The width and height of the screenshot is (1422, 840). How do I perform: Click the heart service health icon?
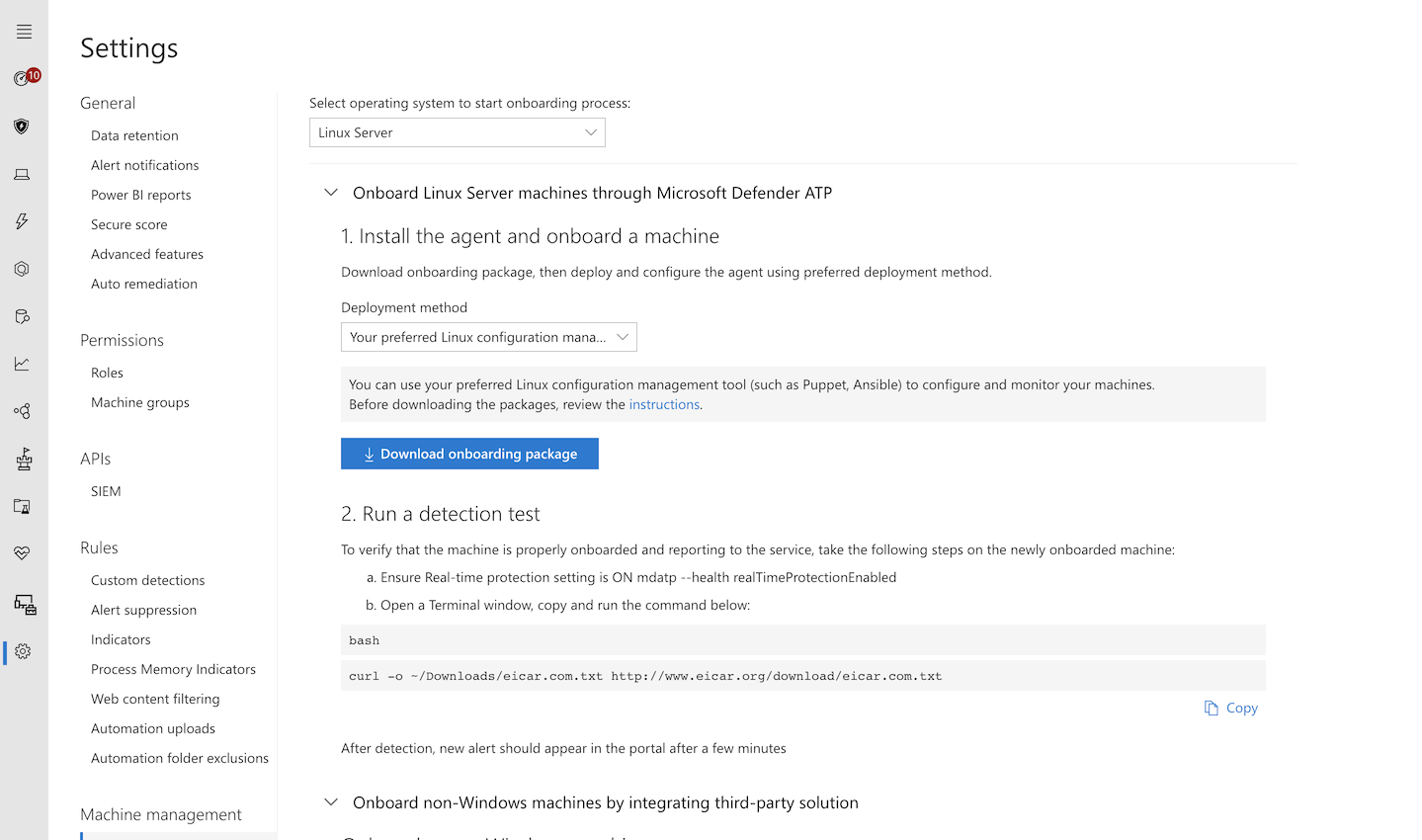[22, 553]
